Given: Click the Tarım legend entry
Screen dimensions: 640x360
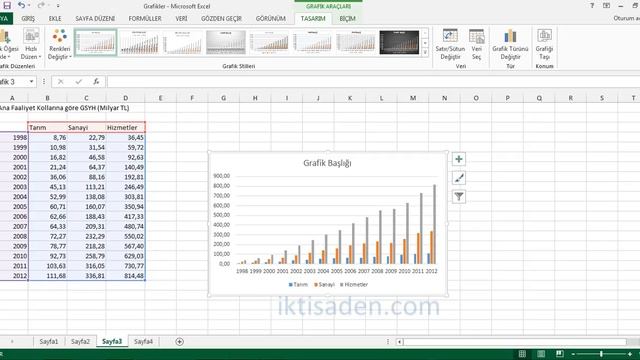Looking at the screenshot, I should (298, 284).
